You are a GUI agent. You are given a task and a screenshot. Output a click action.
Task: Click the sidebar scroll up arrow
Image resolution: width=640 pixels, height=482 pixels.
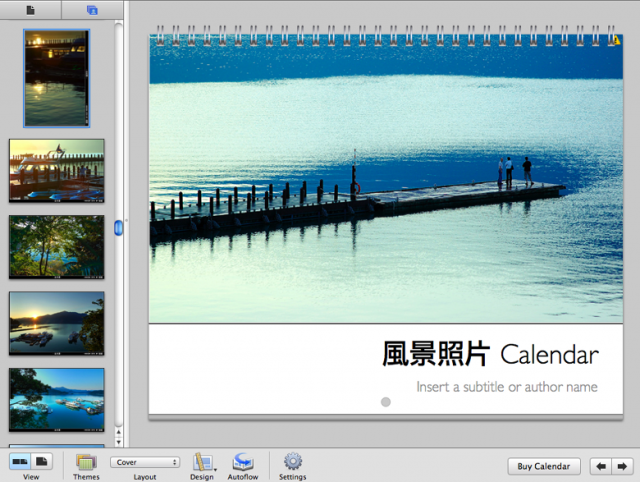click(118, 432)
